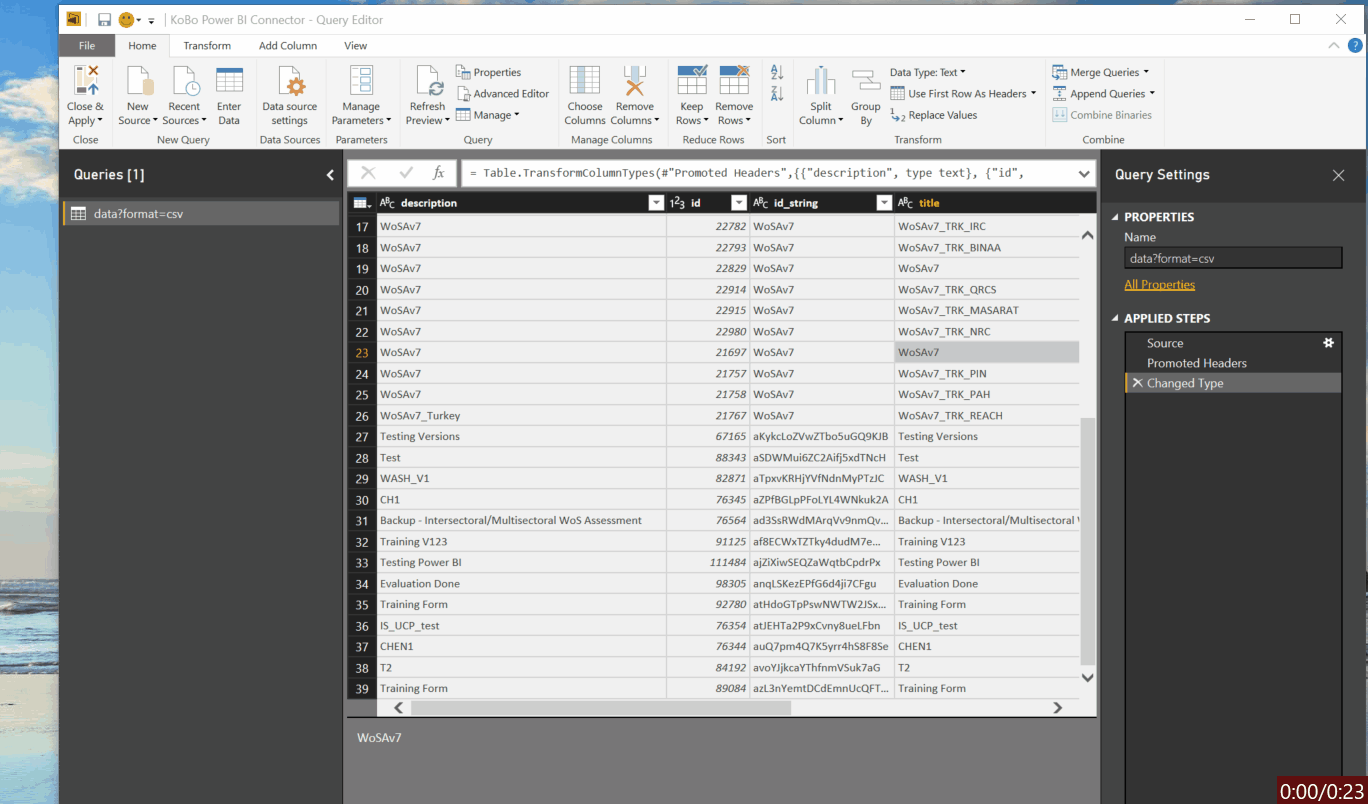This screenshot has height=804, width=1368.
Task: Switch to the View tab
Action: (x=356, y=46)
